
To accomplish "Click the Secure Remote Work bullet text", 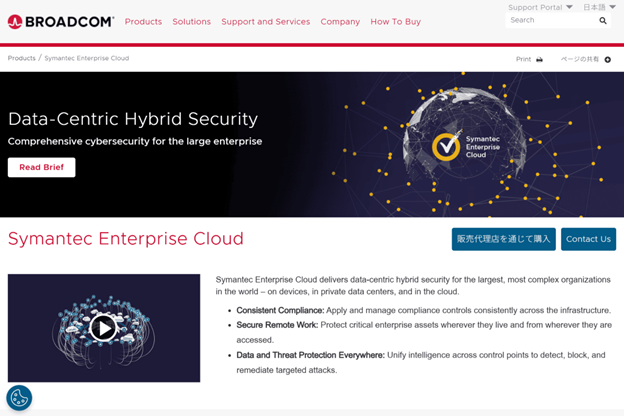I will 424,332.
